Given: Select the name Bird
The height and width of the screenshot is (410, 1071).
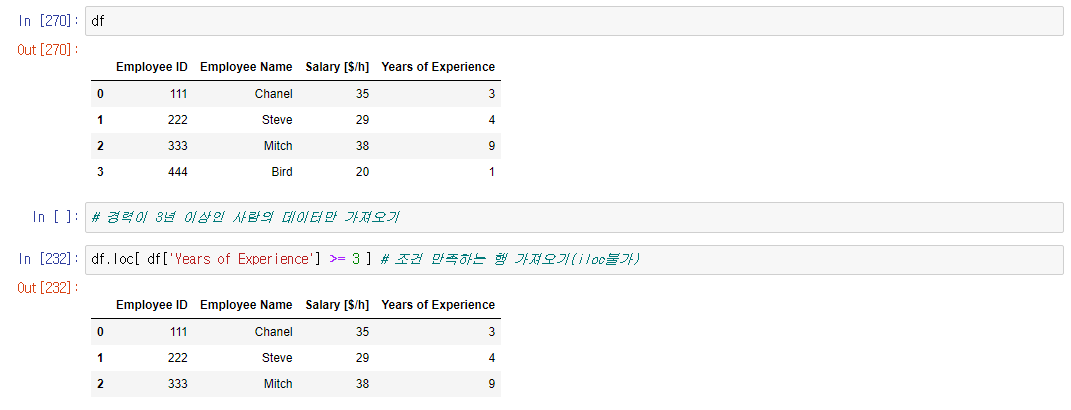Looking at the screenshot, I should point(281,172).
